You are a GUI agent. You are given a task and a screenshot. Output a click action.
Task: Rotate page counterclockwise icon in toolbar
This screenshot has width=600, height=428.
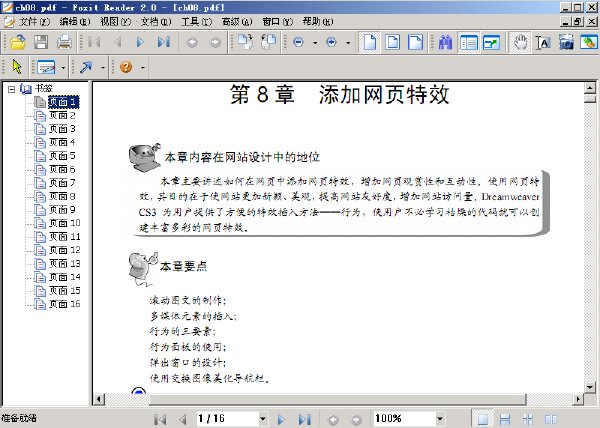(268, 42)
